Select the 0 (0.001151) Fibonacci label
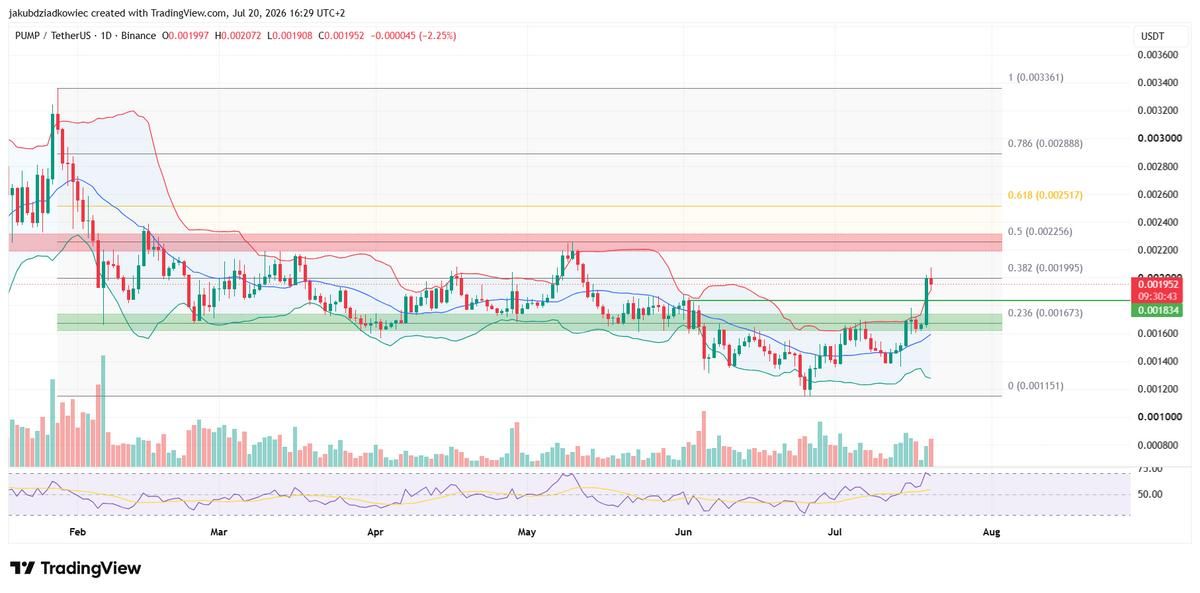This screenshot has width=1200, height=593. [1042, 386]
